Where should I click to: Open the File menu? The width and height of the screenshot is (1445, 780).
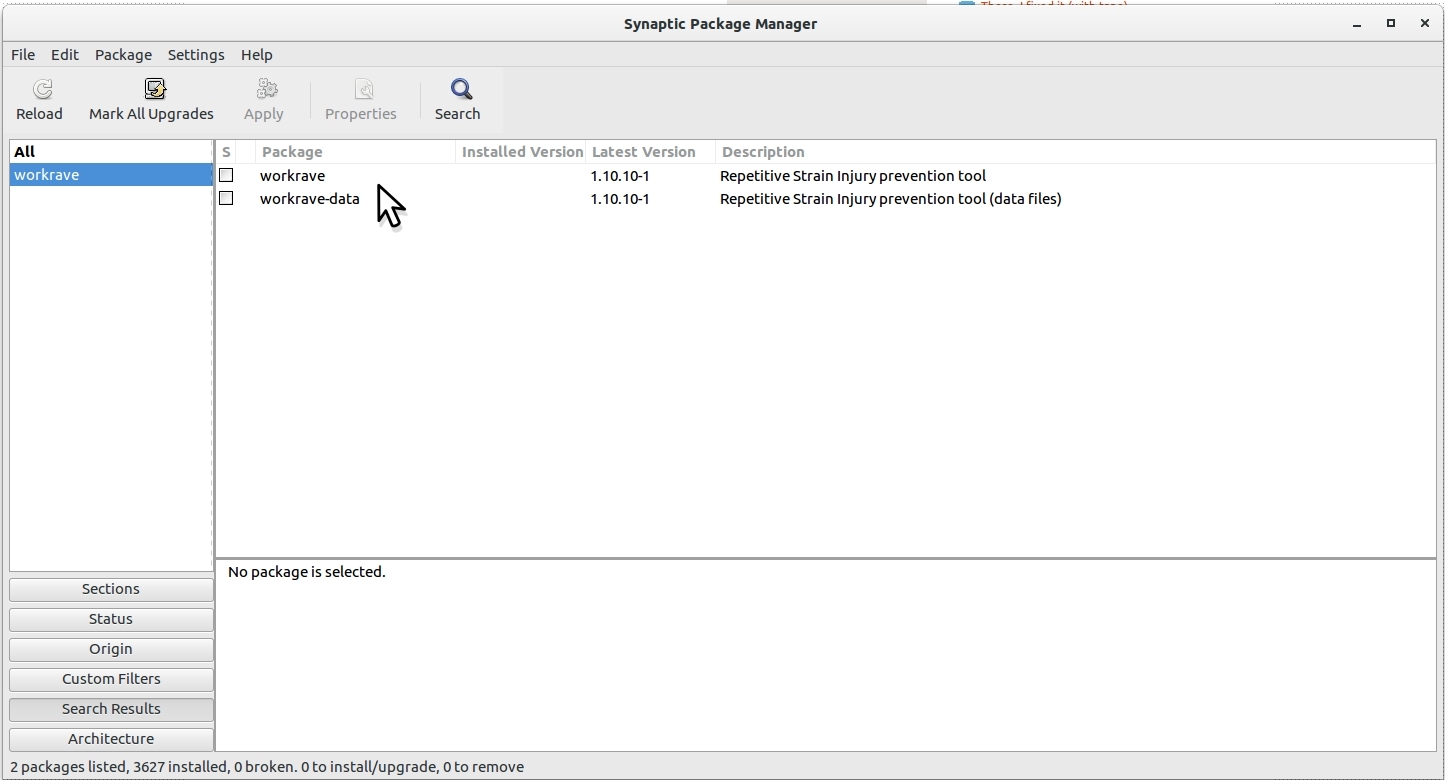[23, 55]
